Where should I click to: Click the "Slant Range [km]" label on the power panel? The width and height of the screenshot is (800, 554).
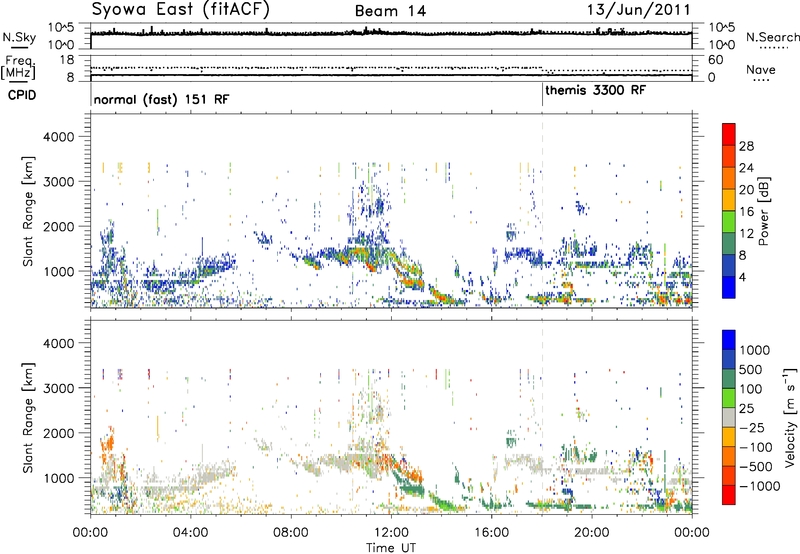point(28,211)
